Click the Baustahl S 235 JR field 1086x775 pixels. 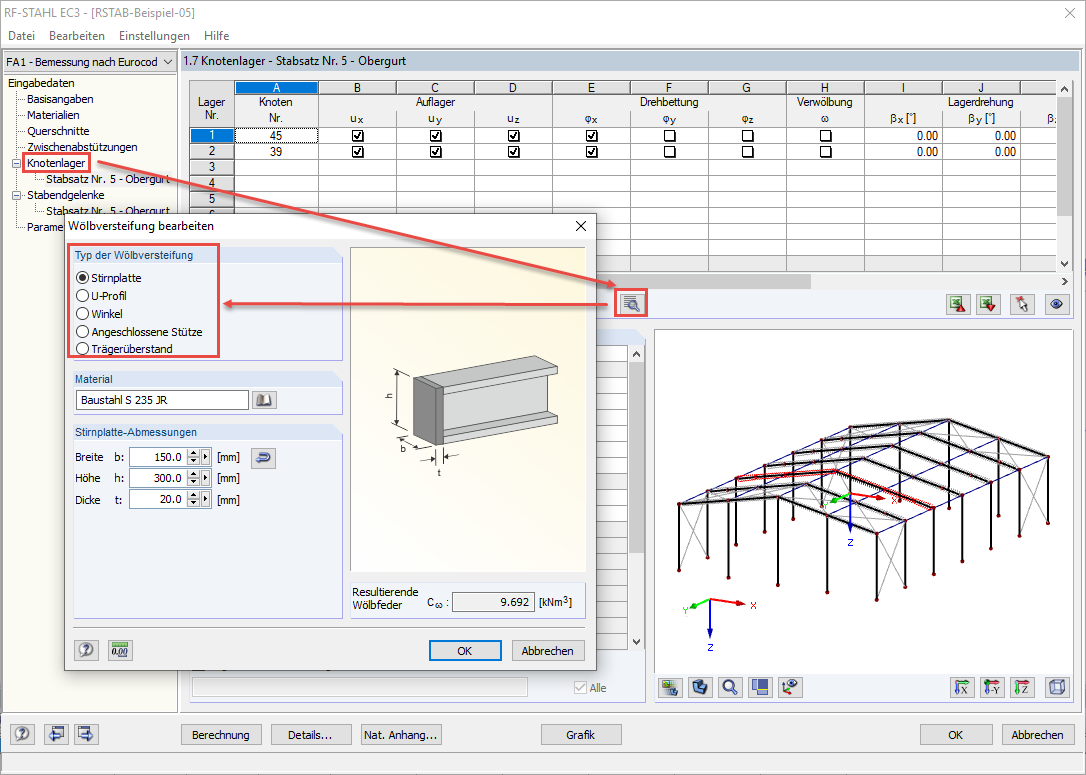pyautogui.click(x=161, y=400)
